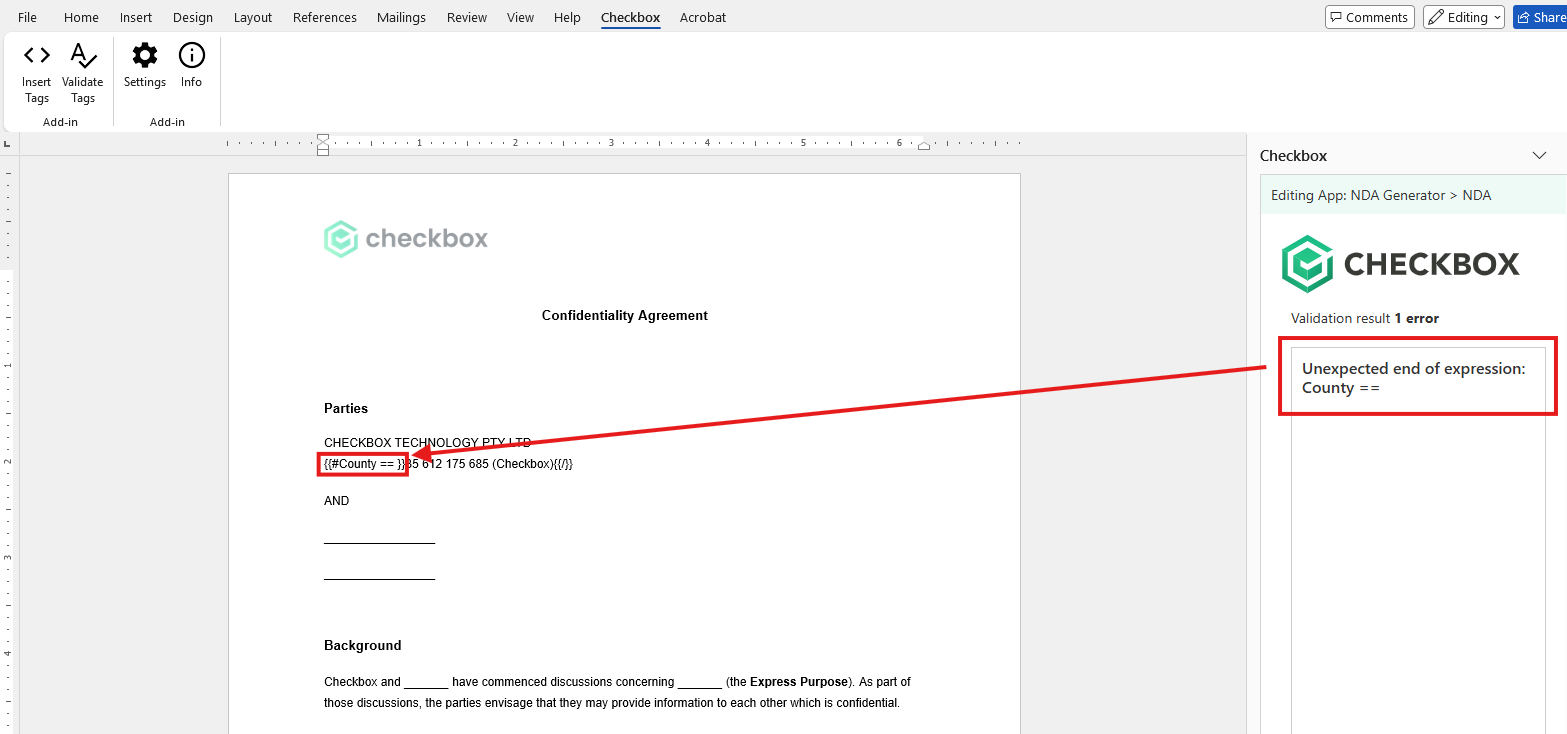1567x734 pixels.
Task: Click the {{#County == }} tag in the document
Action: click(x=364, y=464)
